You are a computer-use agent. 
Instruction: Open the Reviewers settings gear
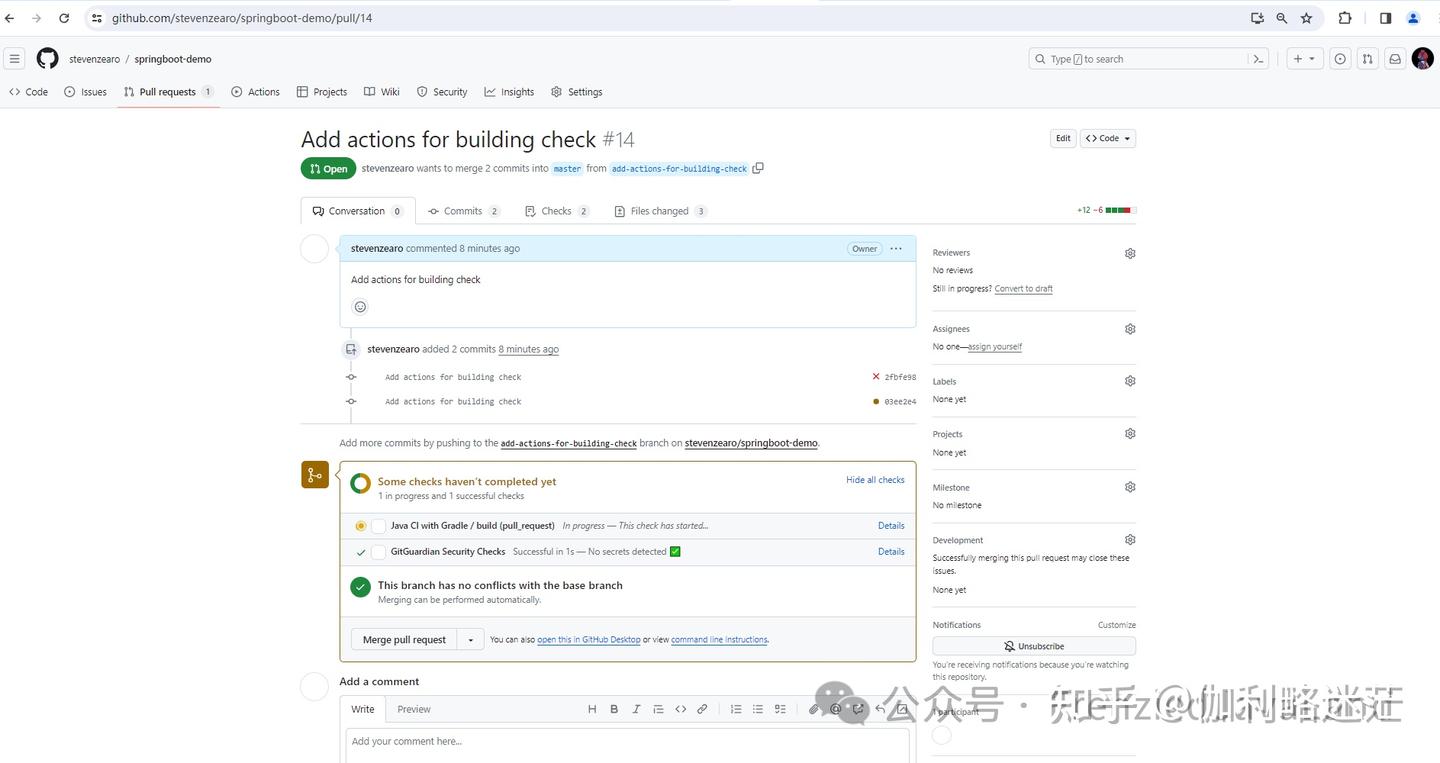1129,253
